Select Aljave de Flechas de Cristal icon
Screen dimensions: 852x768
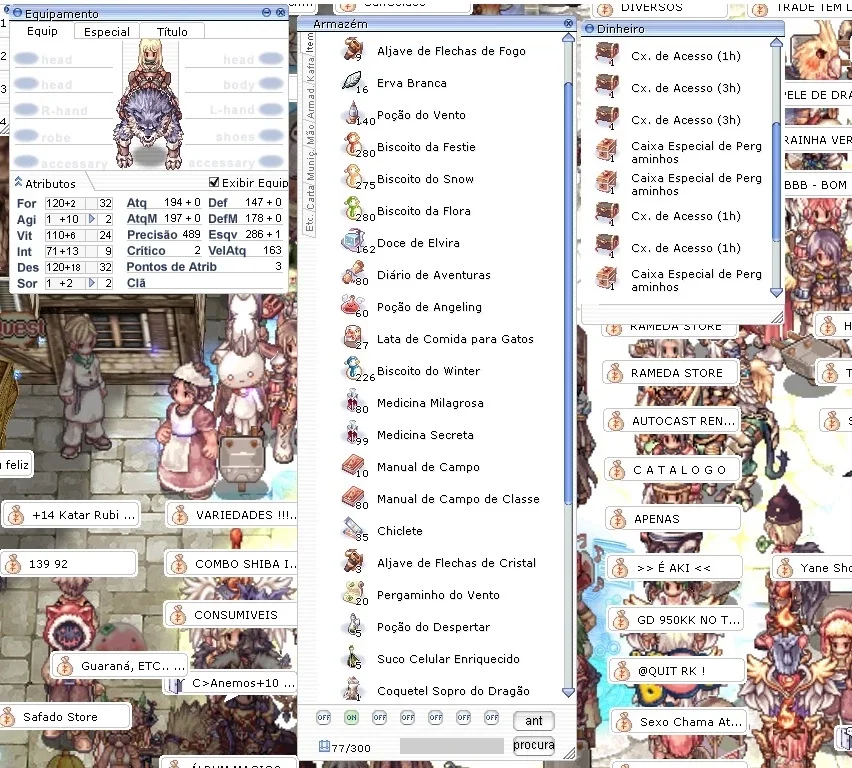pos(353,561)
